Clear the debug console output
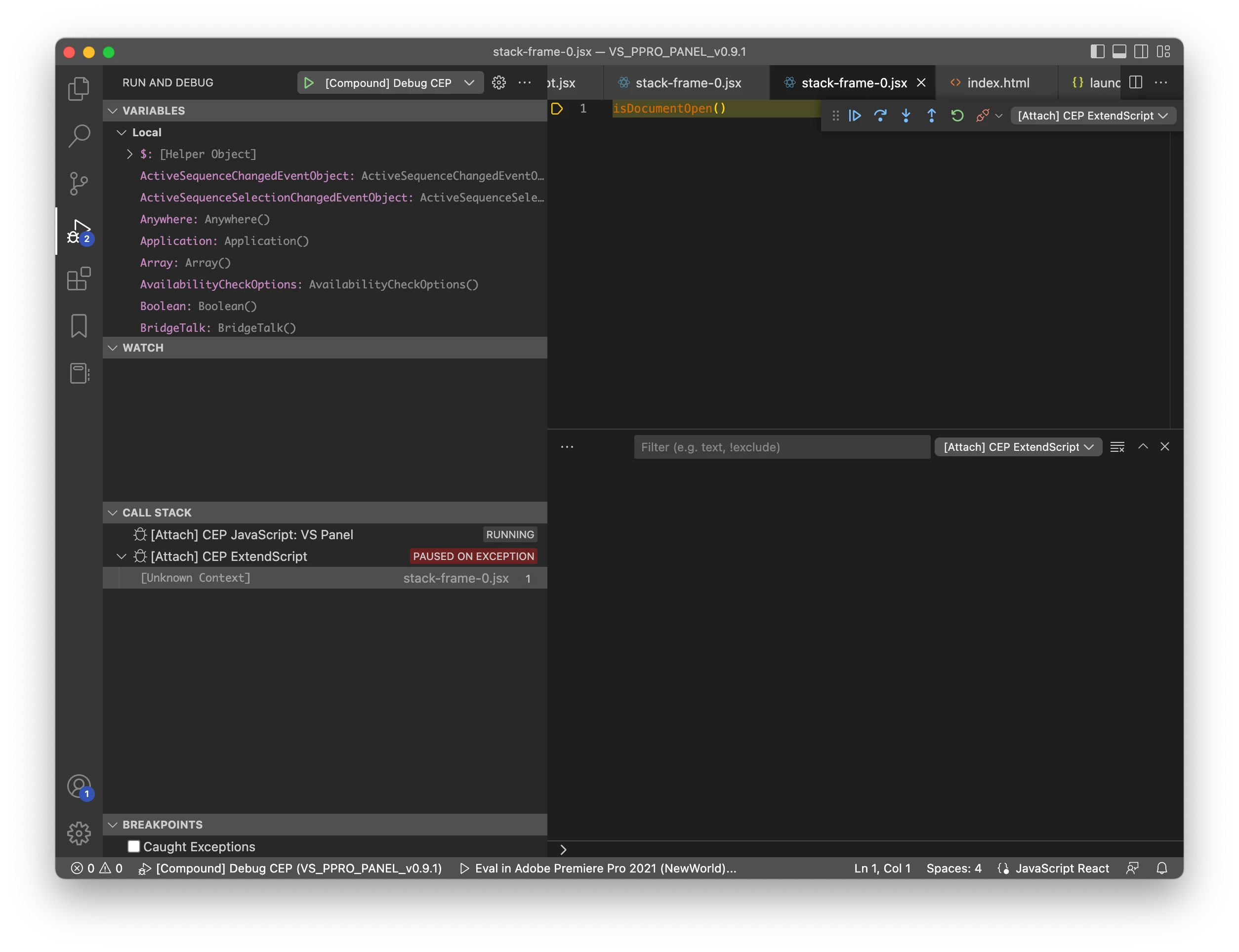Image resolution: width=1239 pixels, height=952 pixels. tap(1117, 447)
